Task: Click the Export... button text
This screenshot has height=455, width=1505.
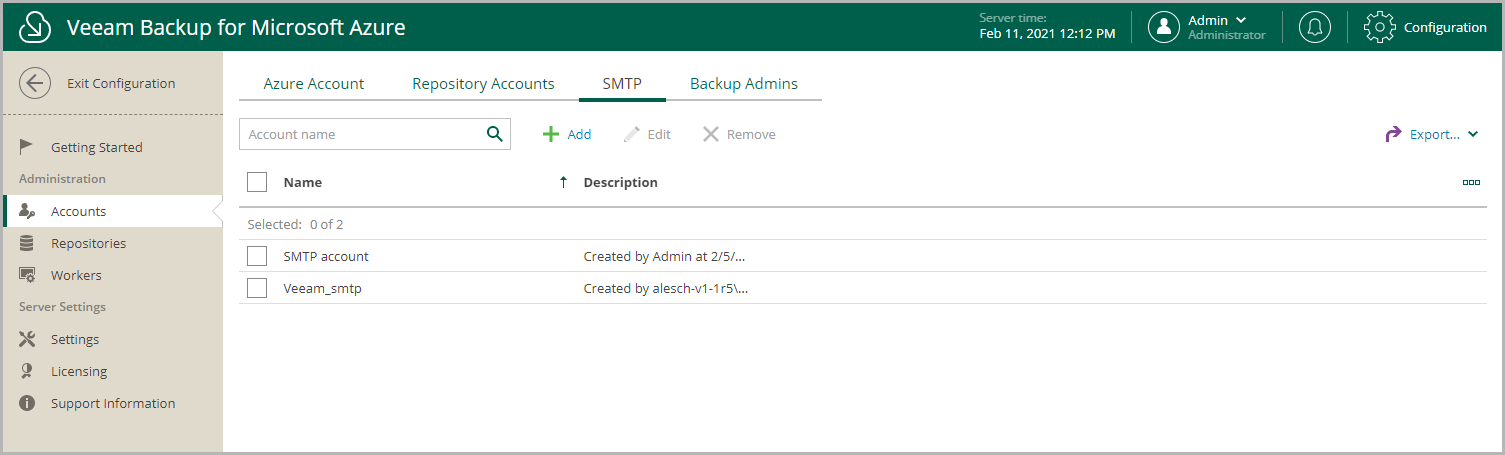Action: click(1435, 134)
